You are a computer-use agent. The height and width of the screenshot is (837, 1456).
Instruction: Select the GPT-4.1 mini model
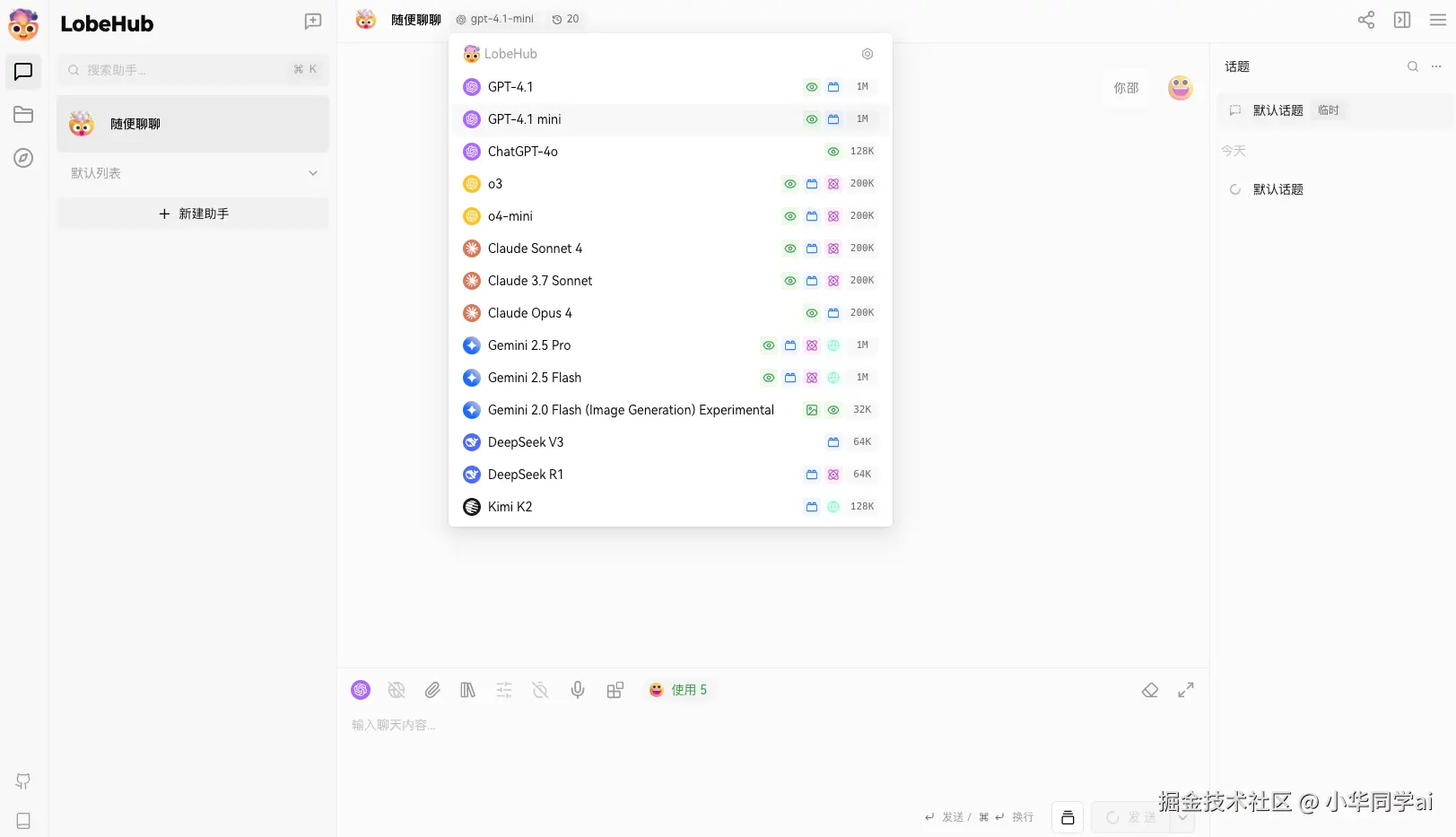[670, 119]
